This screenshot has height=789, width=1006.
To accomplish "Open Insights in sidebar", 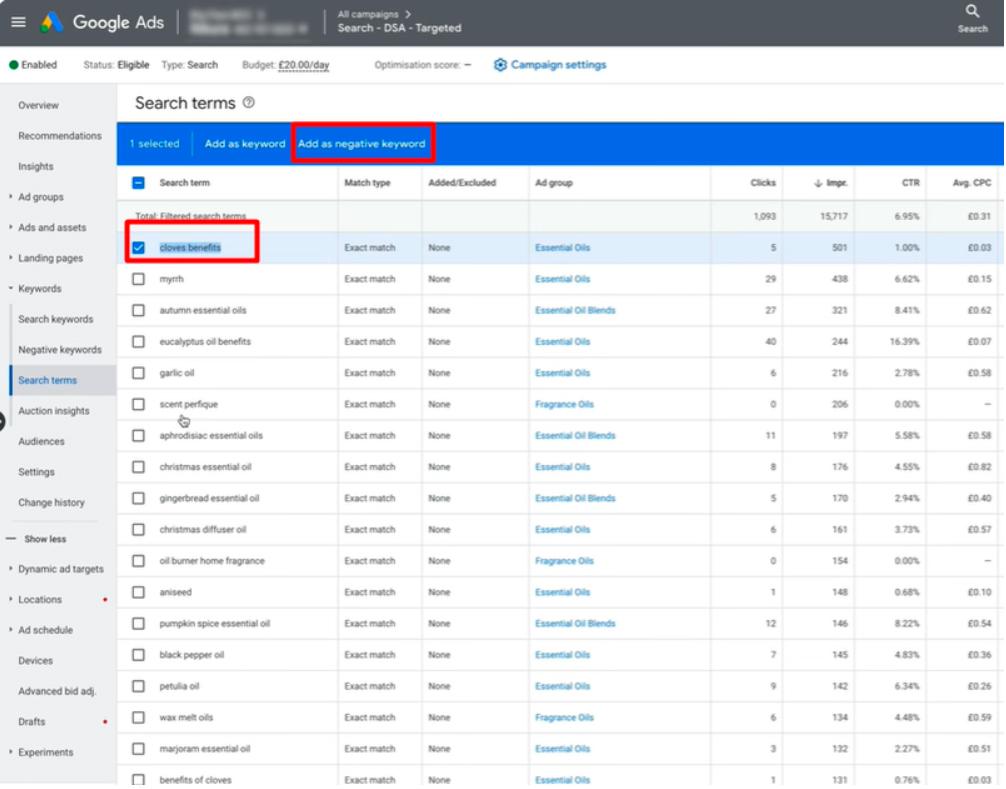I will (x=36, y=167).
